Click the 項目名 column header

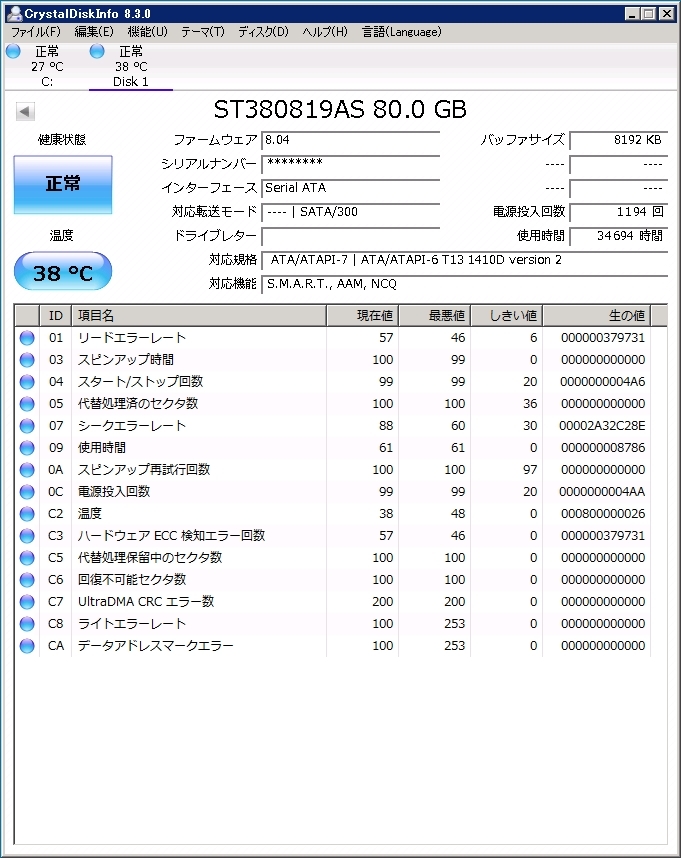pyautogui.click(x=199, y=316)
